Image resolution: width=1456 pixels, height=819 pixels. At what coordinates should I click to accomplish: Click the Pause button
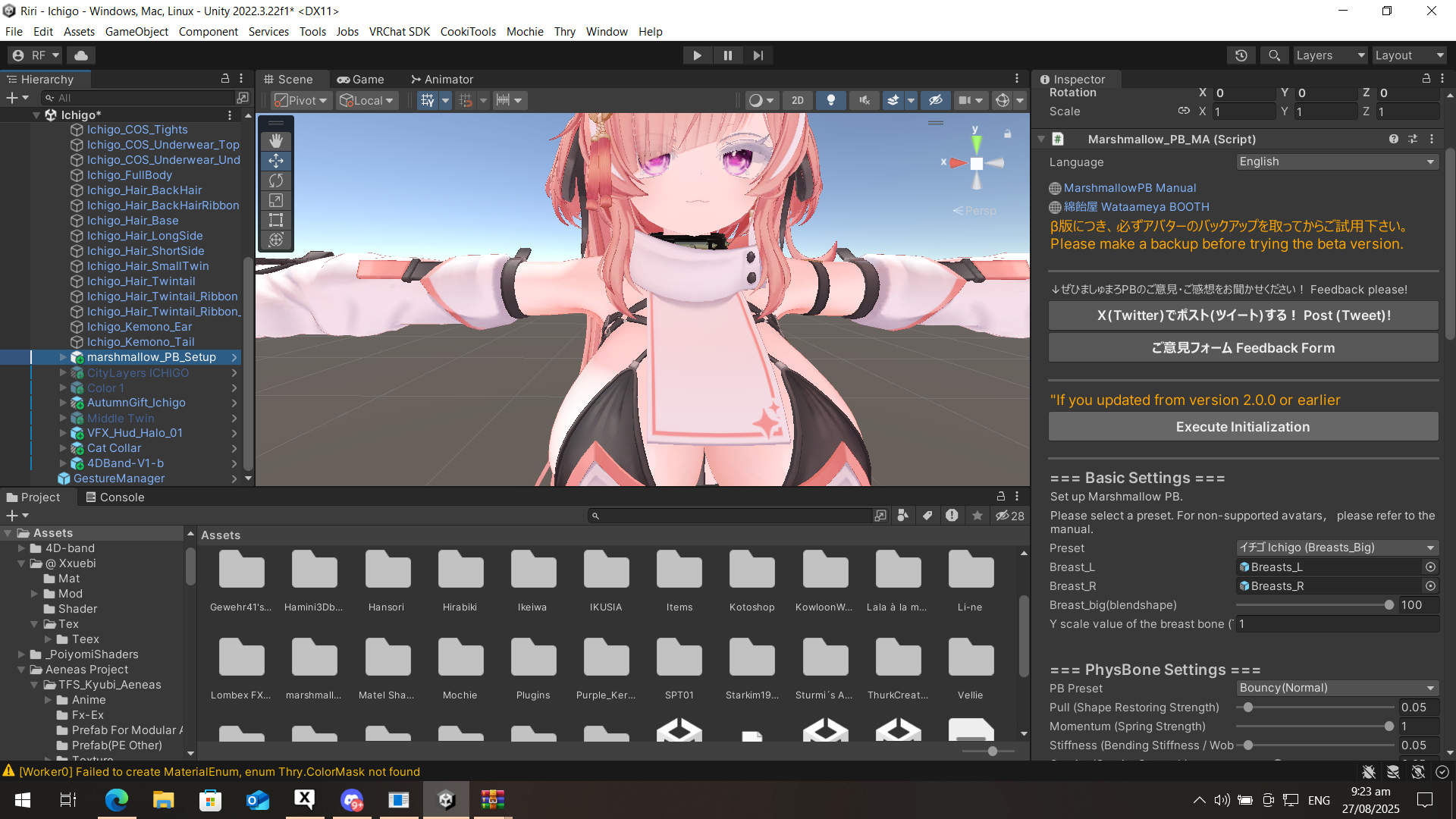tap(728, 55)
